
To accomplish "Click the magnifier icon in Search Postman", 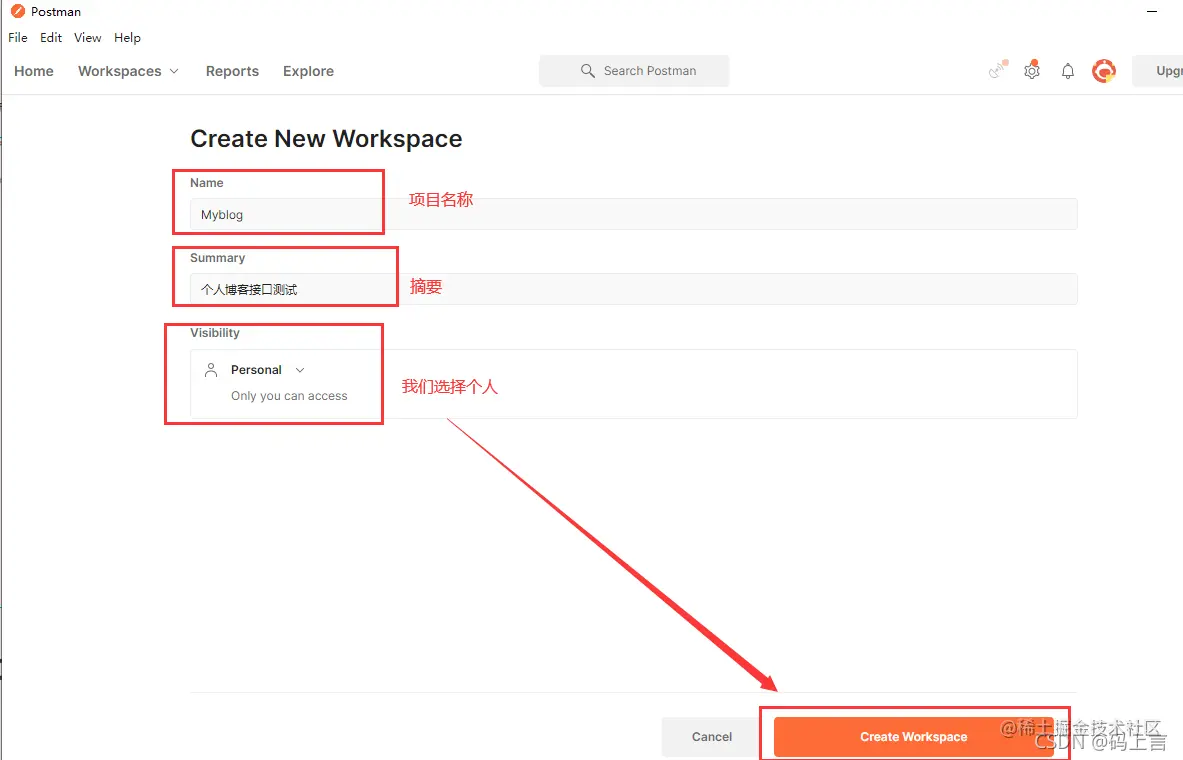I will pos(587,70).
